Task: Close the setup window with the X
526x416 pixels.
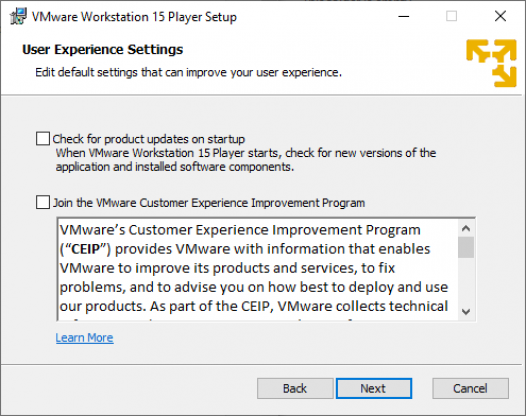Action: [500, 16]
